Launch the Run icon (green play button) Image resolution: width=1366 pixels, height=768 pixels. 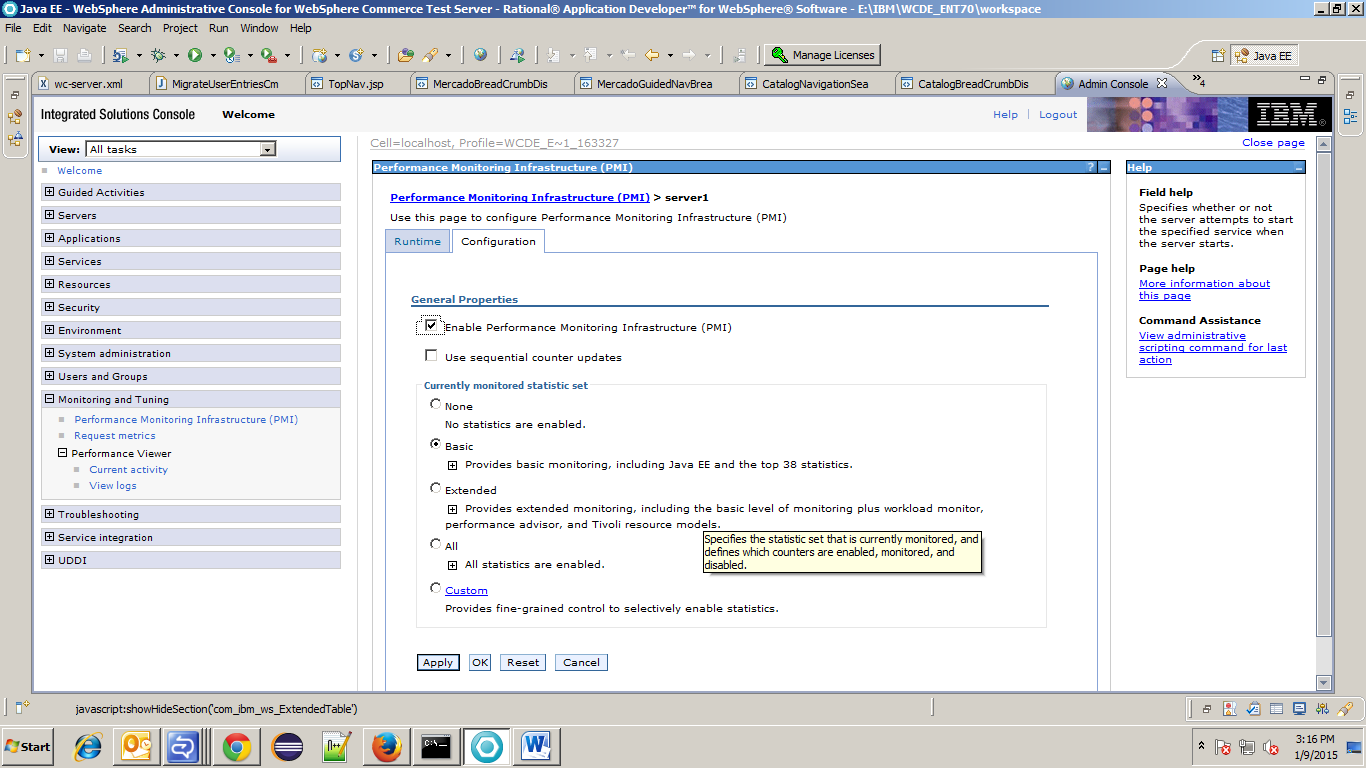[x=196, y=54]
